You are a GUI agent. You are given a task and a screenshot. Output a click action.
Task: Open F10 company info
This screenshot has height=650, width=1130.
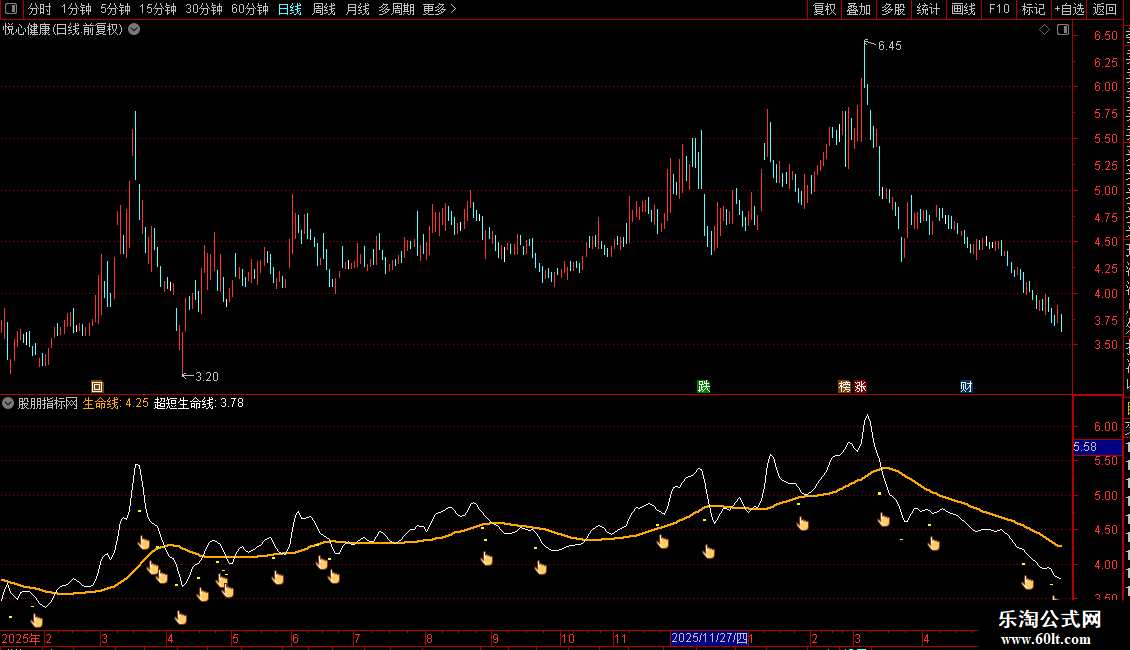[x=999, y=9]
